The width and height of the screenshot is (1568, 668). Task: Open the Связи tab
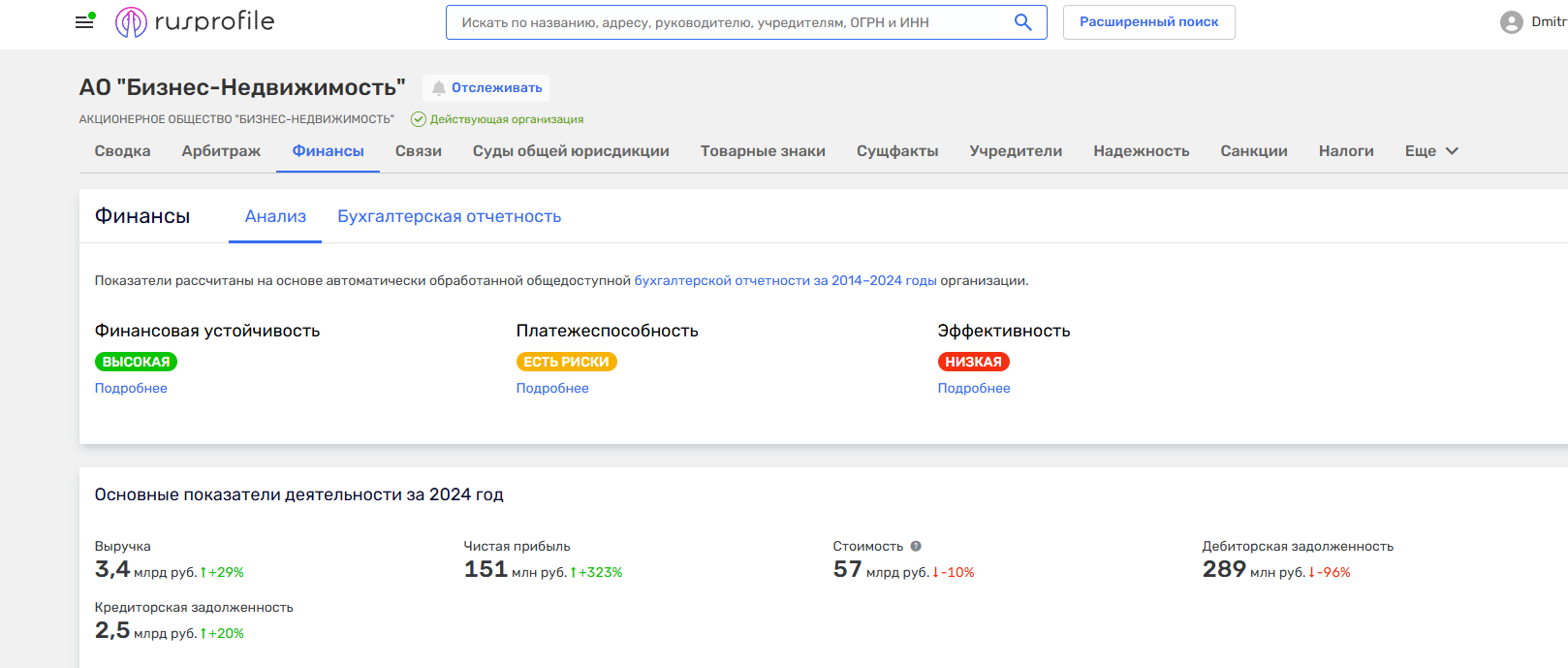[419, 151]
